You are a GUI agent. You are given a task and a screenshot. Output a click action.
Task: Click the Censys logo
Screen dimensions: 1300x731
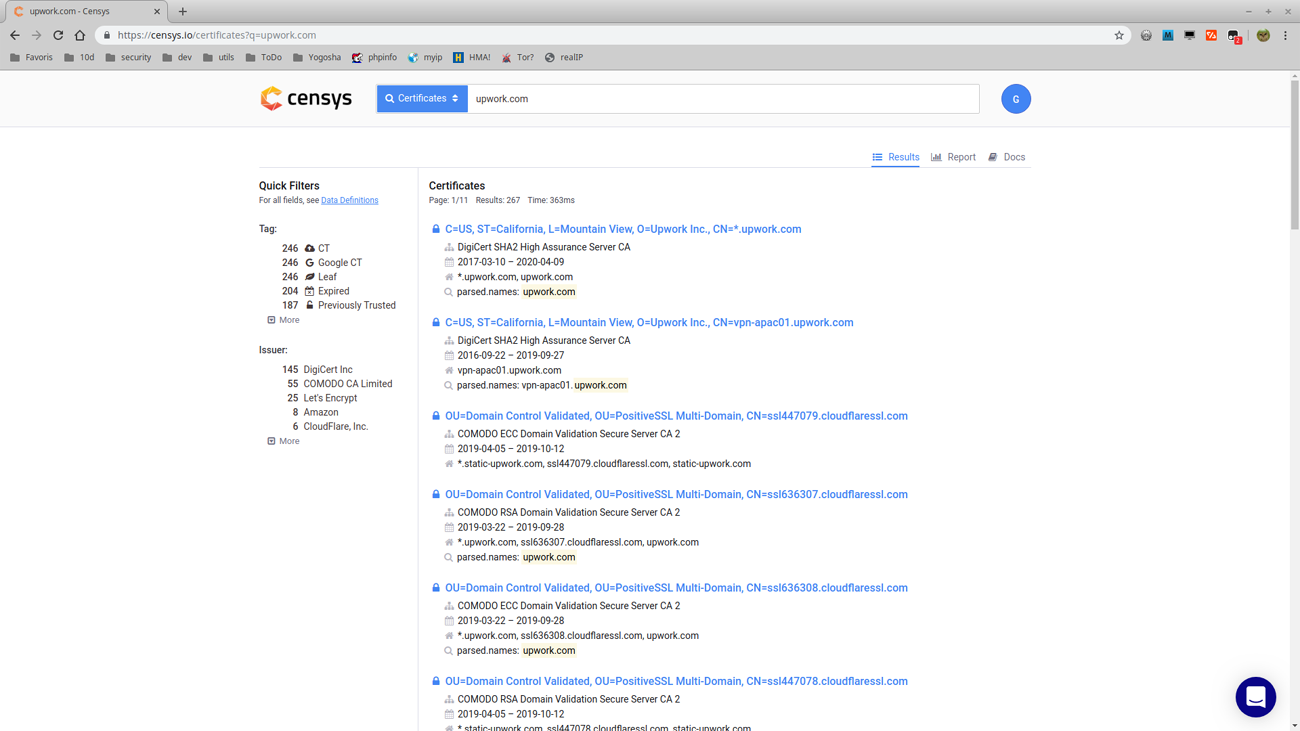tap(306, 98)
